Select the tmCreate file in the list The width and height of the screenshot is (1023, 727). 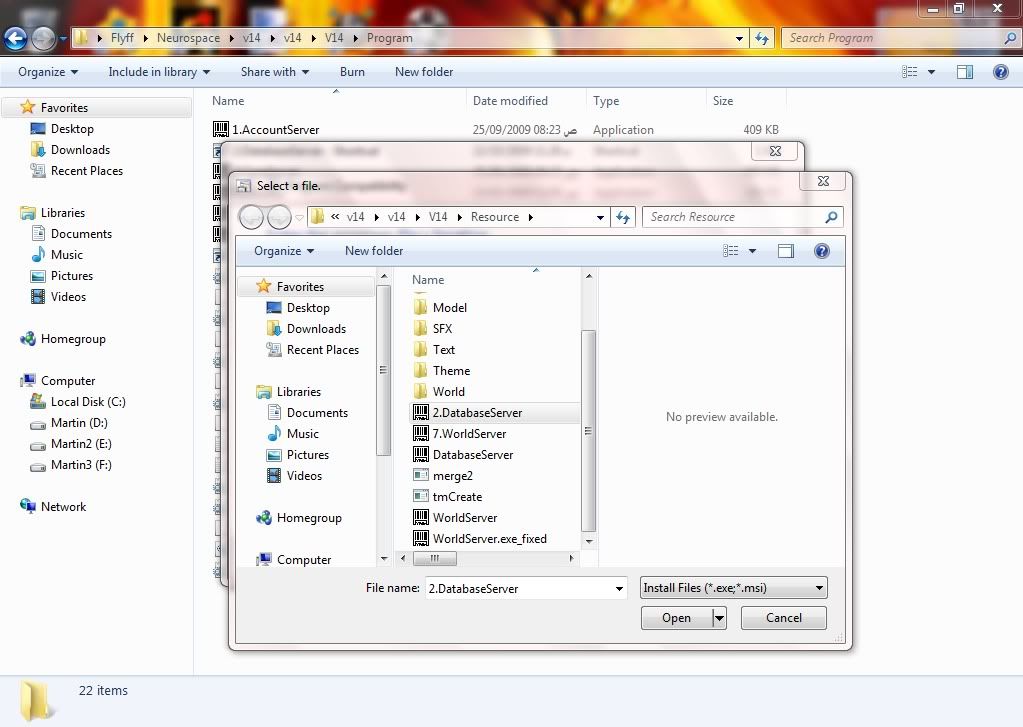tap(457, 497)
